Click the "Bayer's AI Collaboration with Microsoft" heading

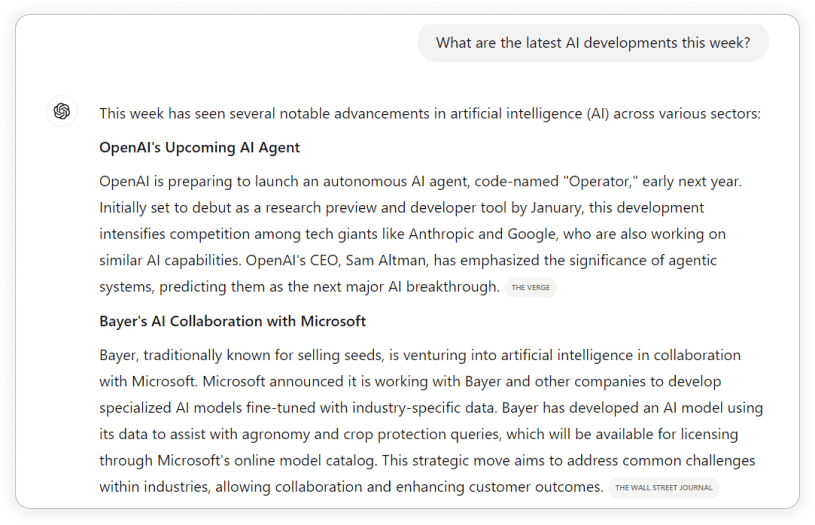tap(232, 321)
